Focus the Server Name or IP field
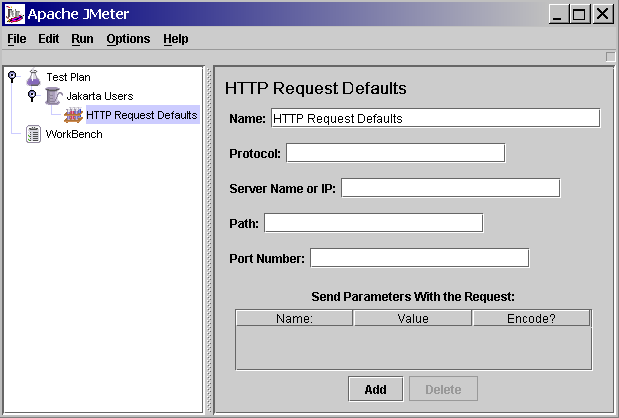Viewport: 619px width, 418px height. coord(450,188)
